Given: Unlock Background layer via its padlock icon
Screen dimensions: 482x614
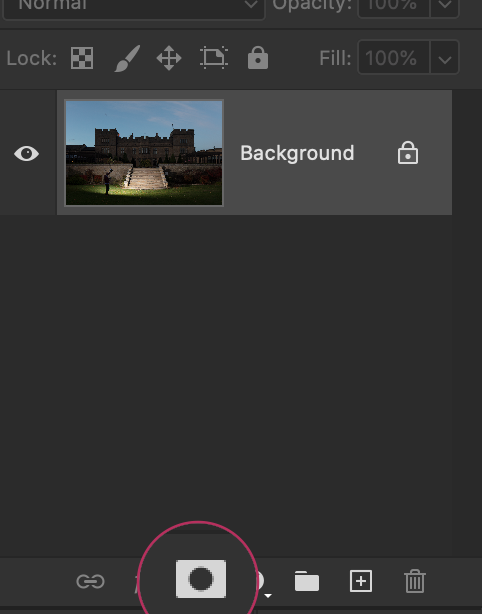Looking at the screenshot, I should [408, 153].
